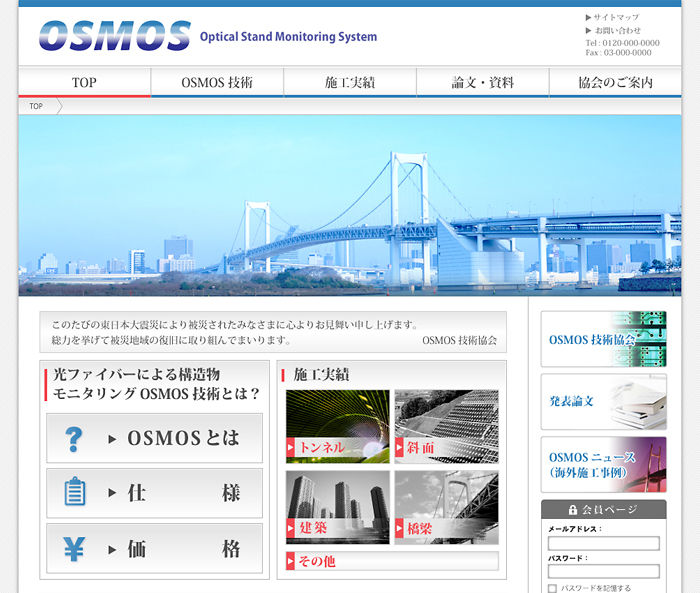
Task: Click the 光ファイバーによる構造物 heading text
Action: coord(136,374)
